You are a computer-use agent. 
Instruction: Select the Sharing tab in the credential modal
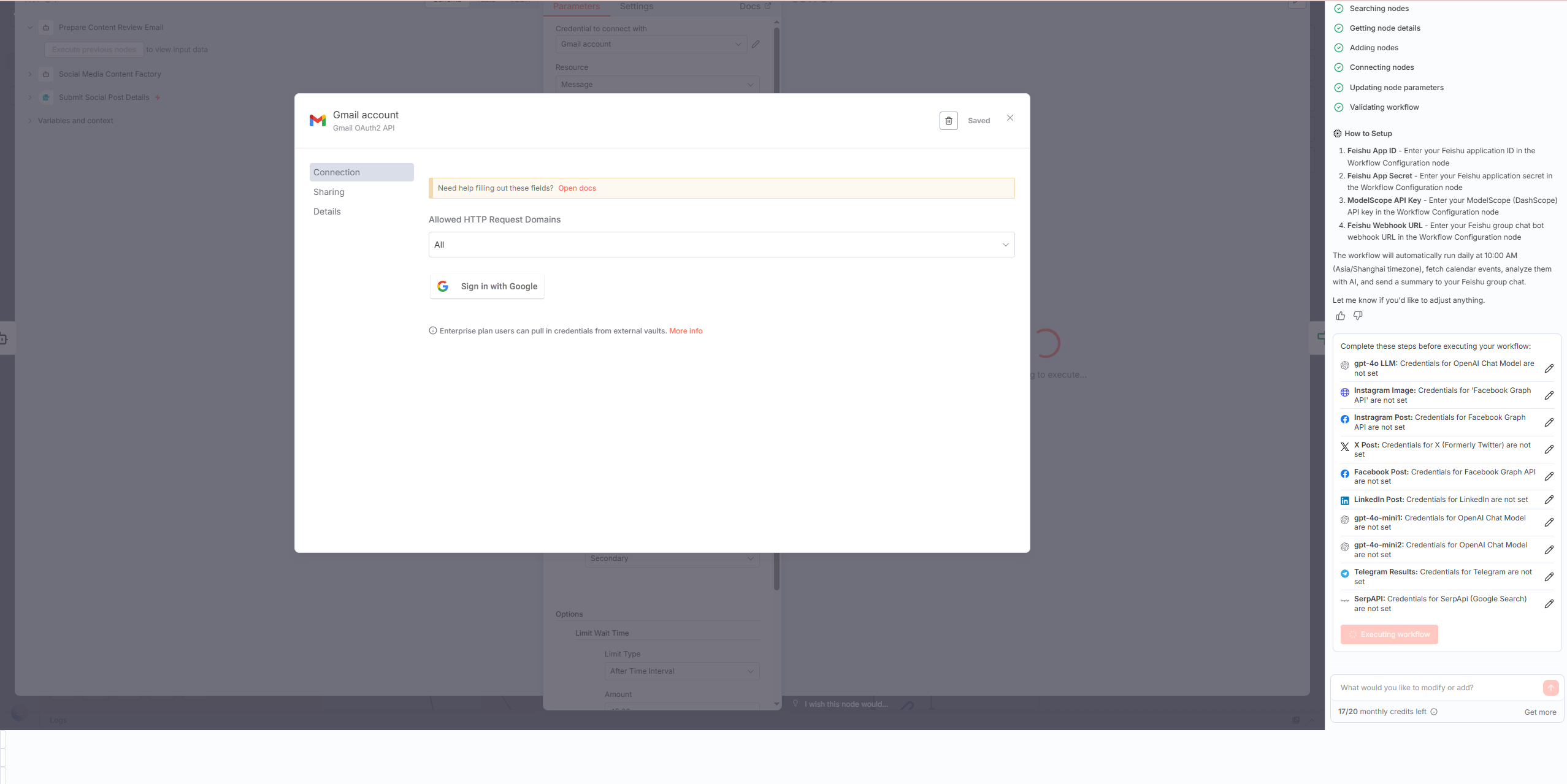point(329,192)
